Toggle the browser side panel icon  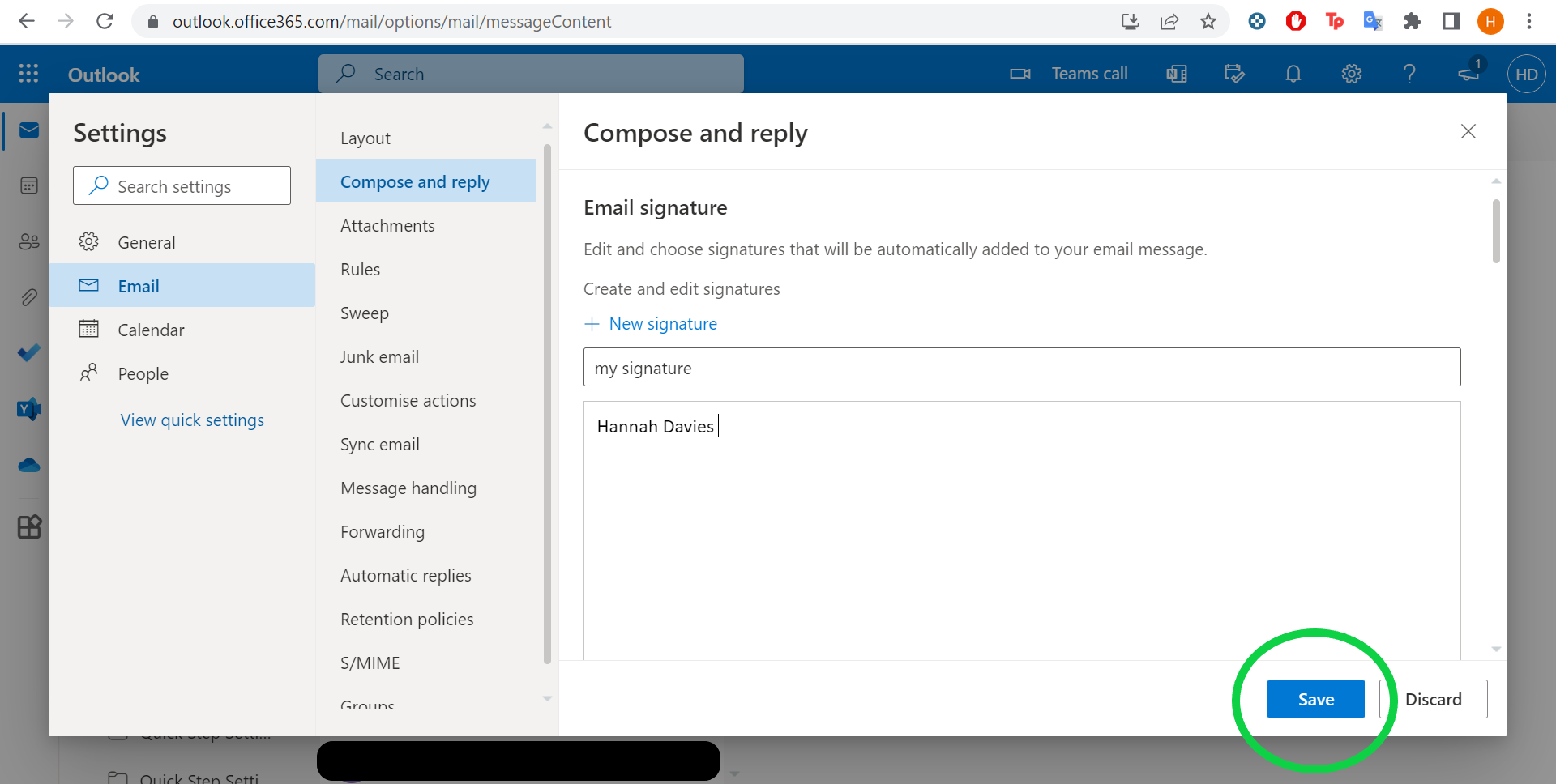tap(1451, 21)
